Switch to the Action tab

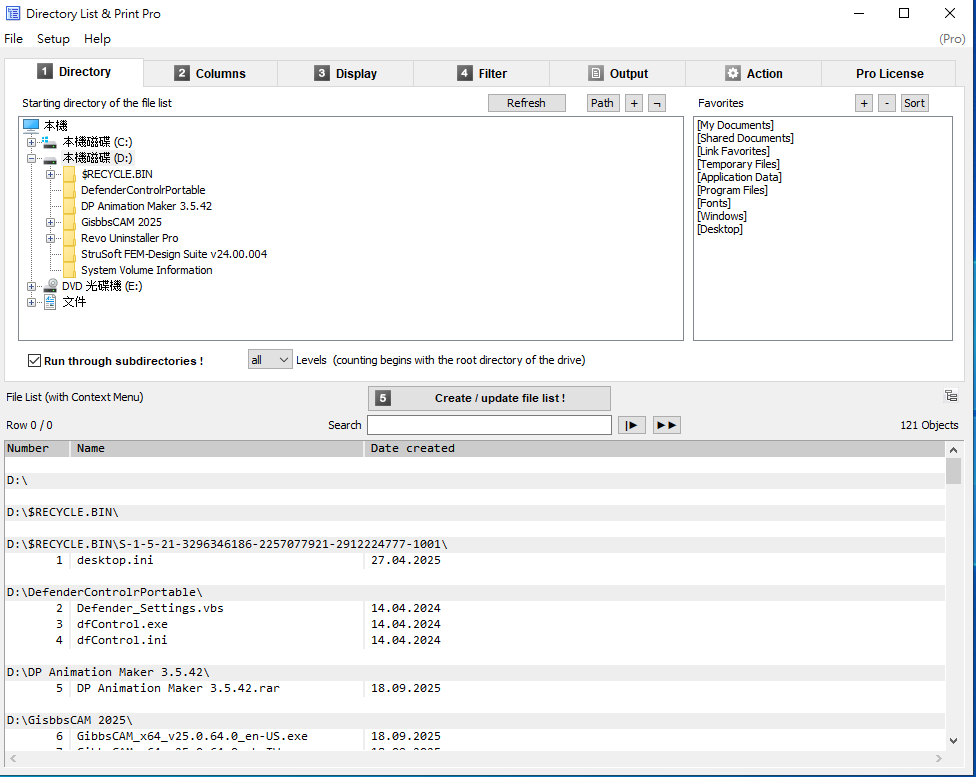[753, 73]
